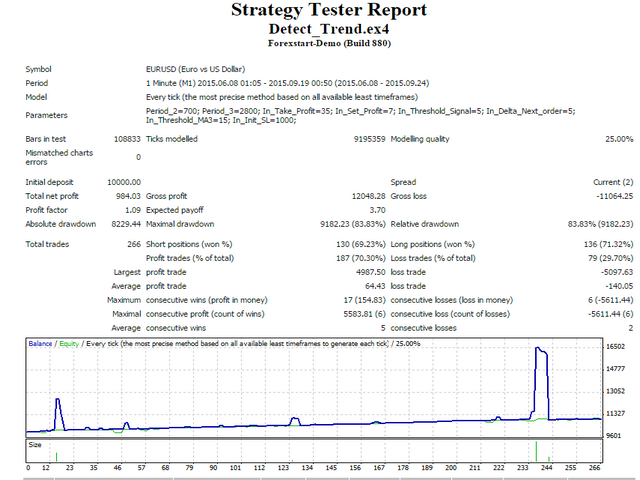Viewport: 640px width, 480px height.
Task: Select the Detect_Trend.ex4 title text
Action: (x=329, y=29)
